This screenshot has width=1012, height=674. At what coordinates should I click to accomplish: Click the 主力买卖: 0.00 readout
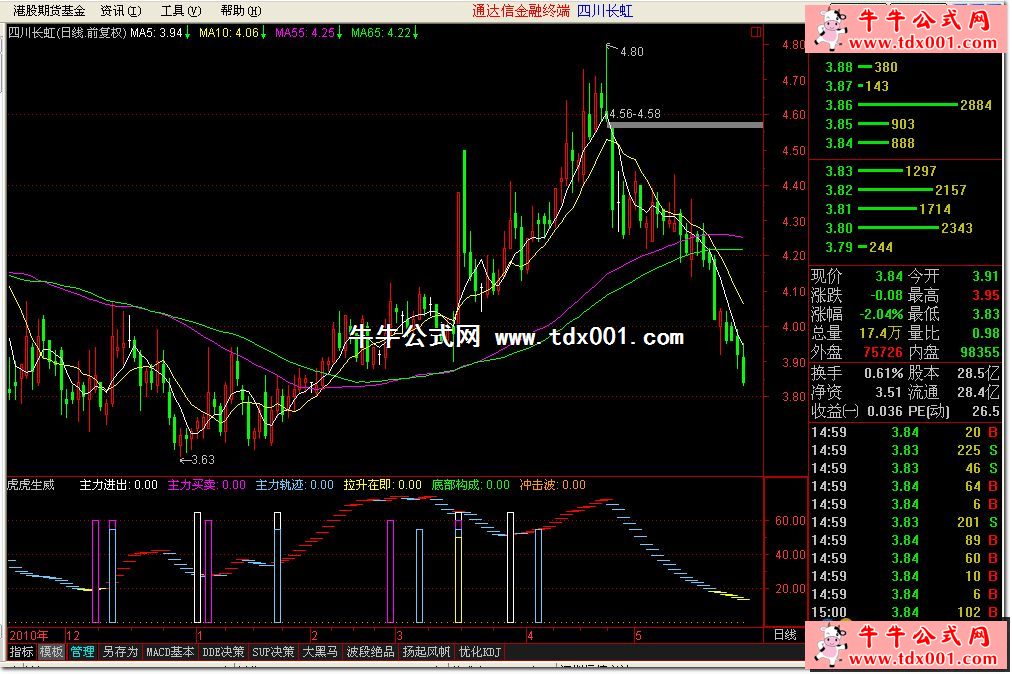click(207, 485)
